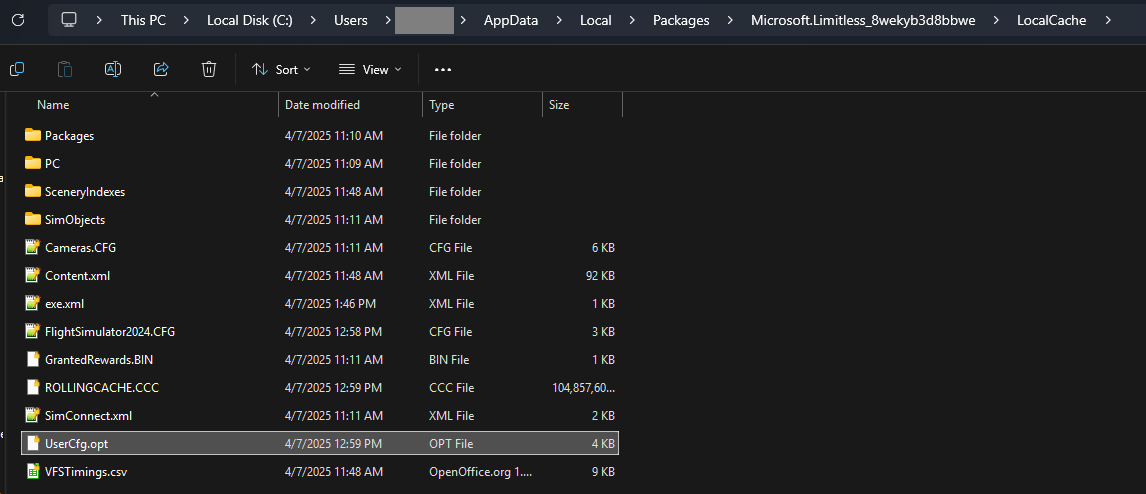Screen dimensions: 1146x494
Task: Click the exe.xml file icon
Action: [32, 303]
